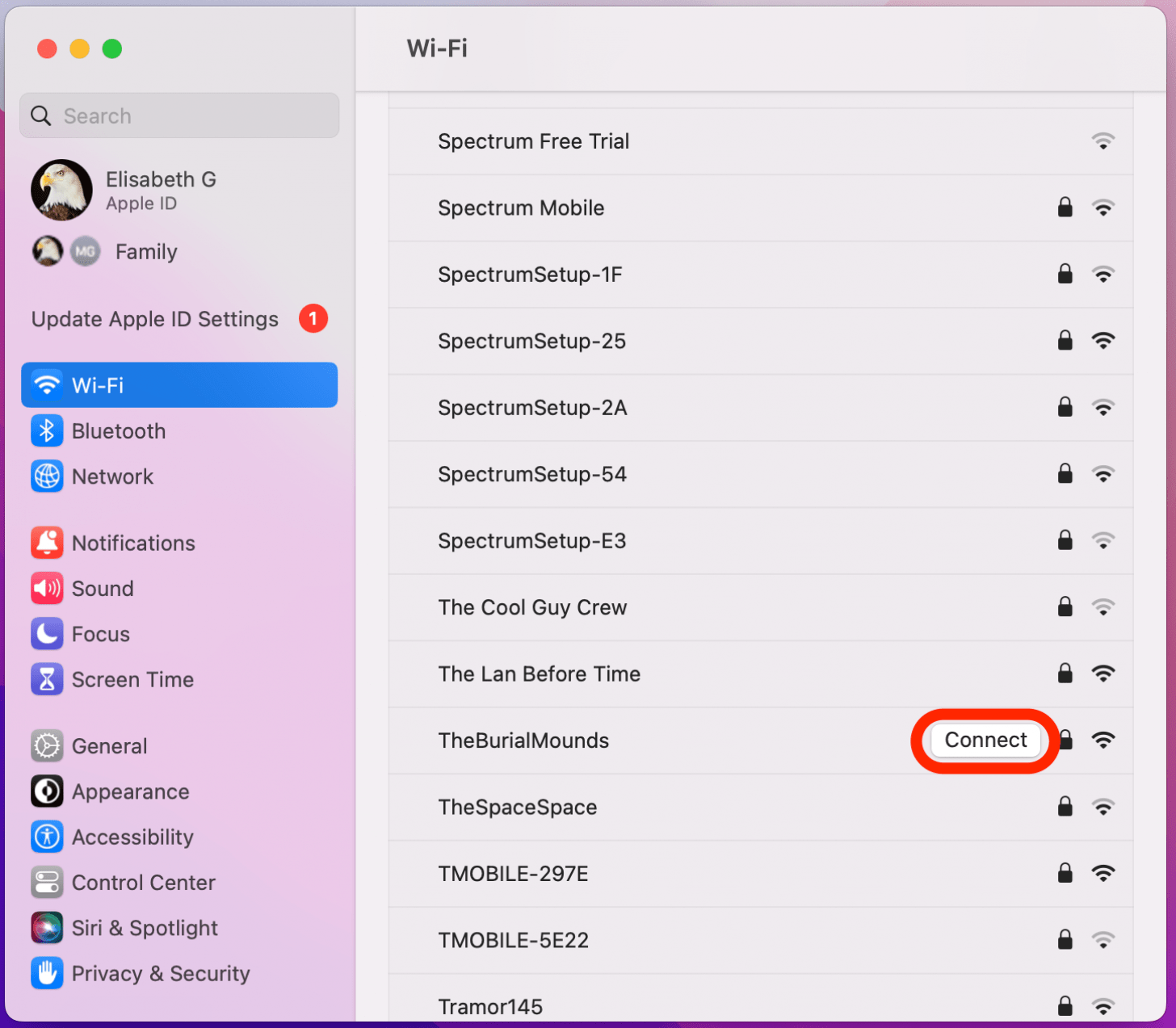
Task: Click the red notification badge 1
Action: pos(313,319)
